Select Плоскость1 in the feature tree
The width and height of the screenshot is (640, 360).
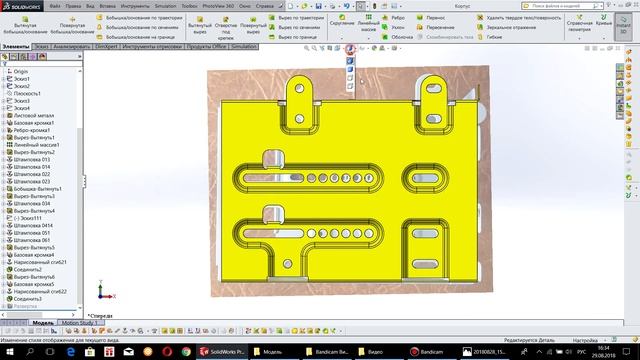[x=27, y=93]
